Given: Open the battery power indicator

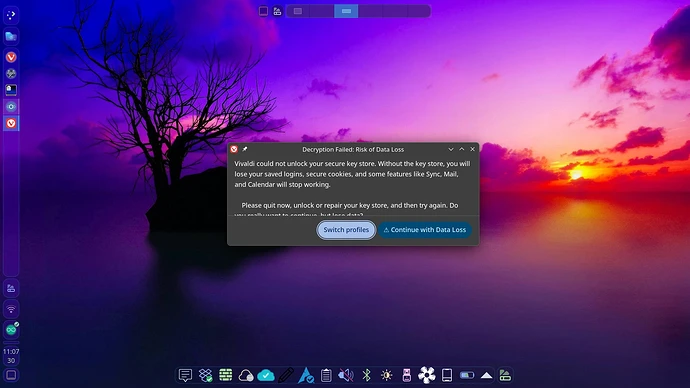Looking at the screenshot, I should click(x=467, y=375).
